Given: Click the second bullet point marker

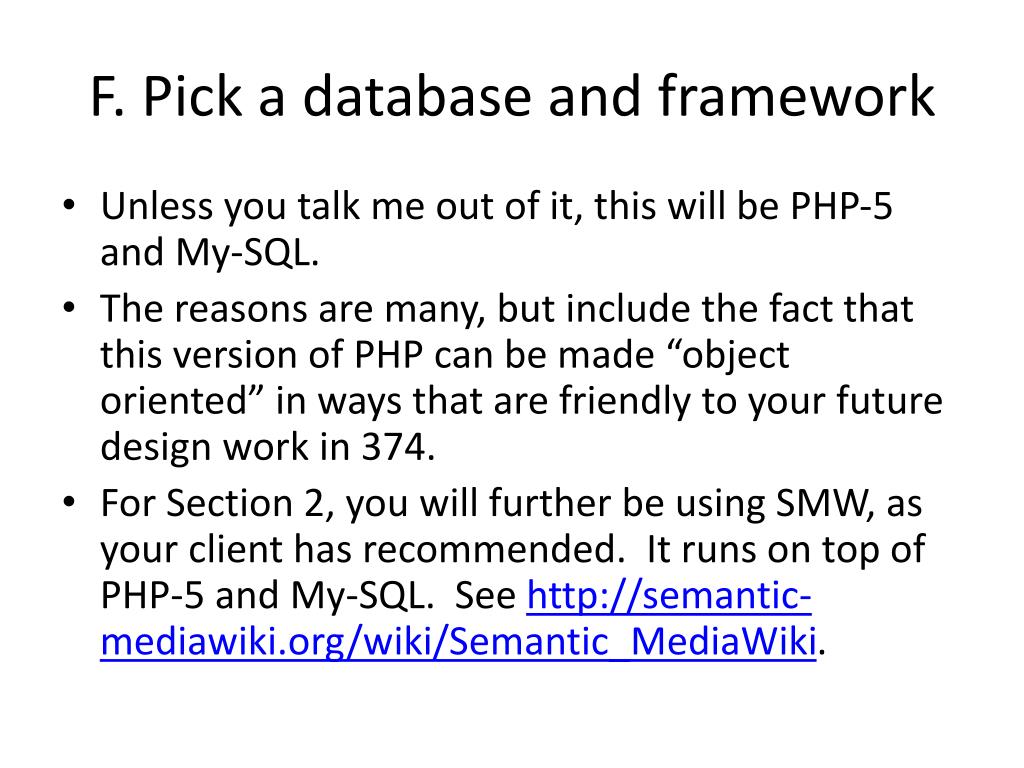Looking at the screenshot, I should tap(67, 309).
